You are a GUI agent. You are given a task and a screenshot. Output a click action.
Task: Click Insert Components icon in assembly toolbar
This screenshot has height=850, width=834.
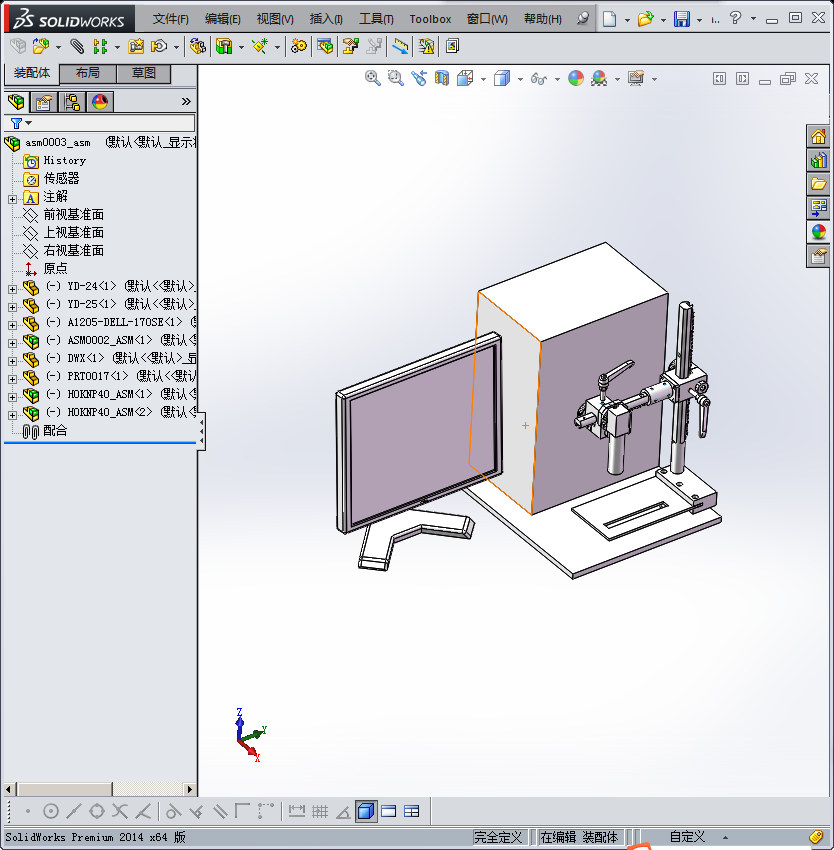point(41,47)
